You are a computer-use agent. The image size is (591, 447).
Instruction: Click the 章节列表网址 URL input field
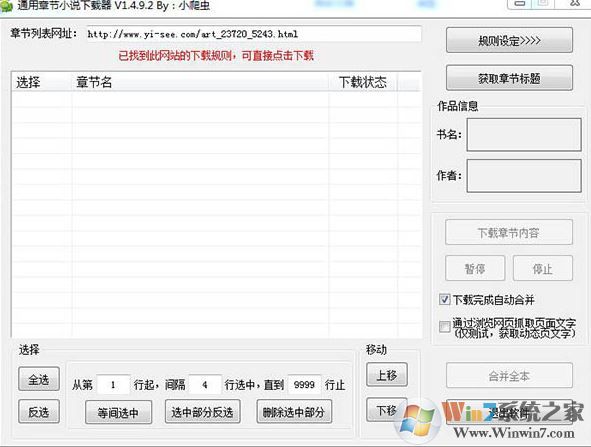coord(254,34)
